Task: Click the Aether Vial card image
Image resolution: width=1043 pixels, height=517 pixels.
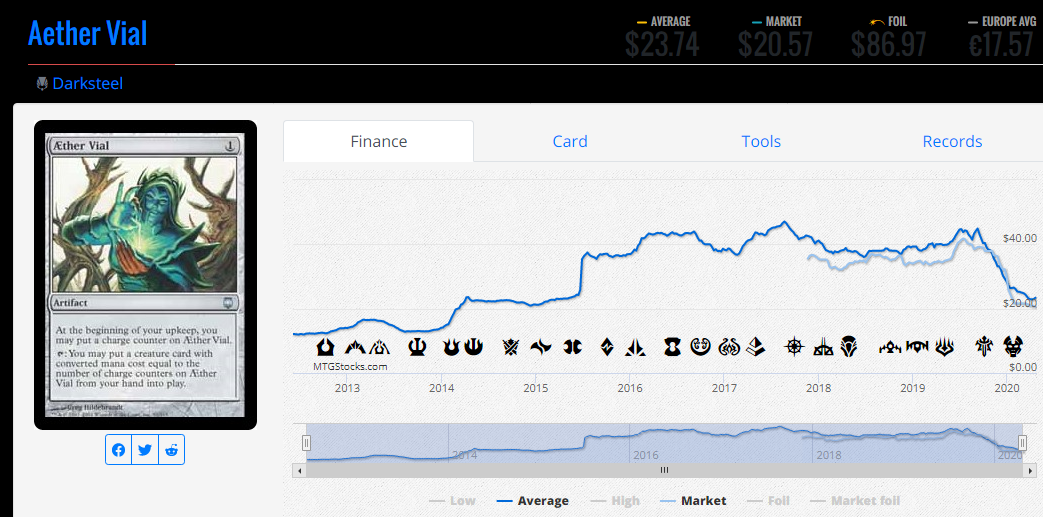Action: coord(145,275)
